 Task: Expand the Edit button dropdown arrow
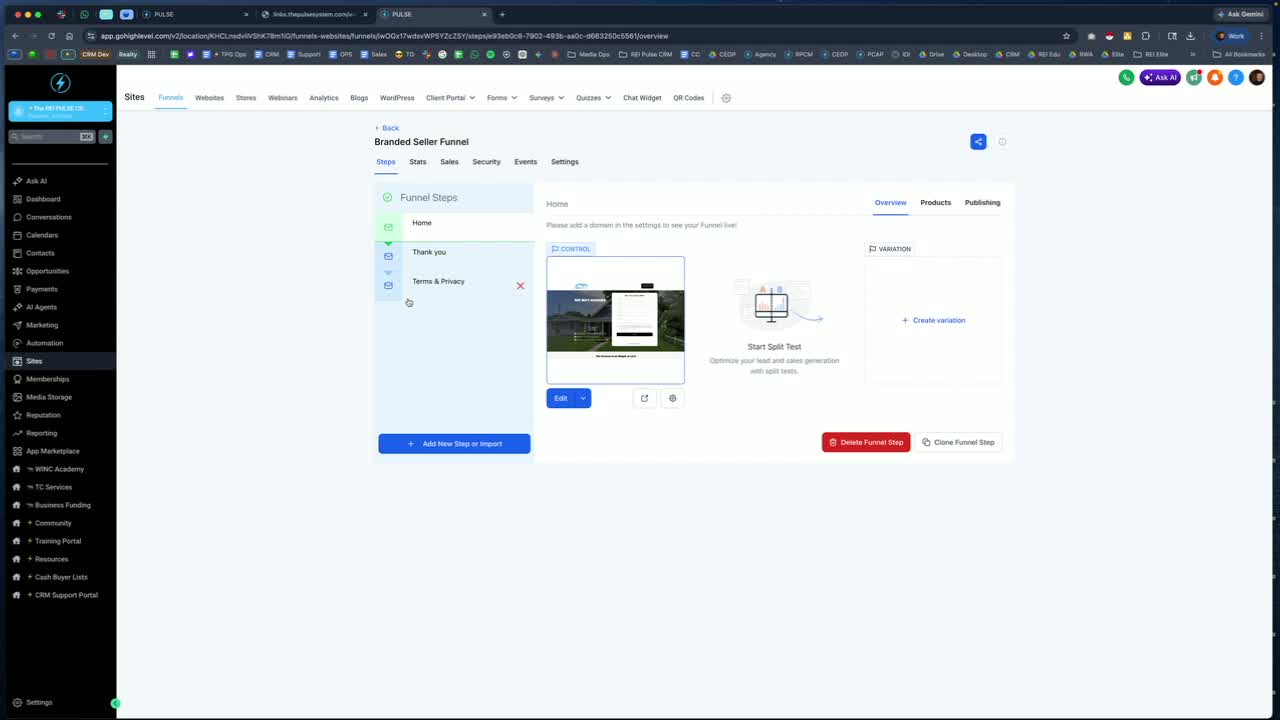pos(583,398)
